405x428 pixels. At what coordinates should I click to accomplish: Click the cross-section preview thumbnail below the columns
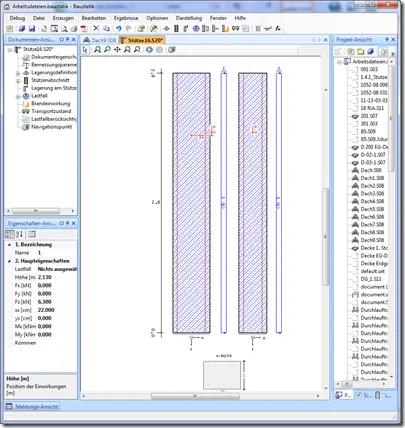coord(222,375)
